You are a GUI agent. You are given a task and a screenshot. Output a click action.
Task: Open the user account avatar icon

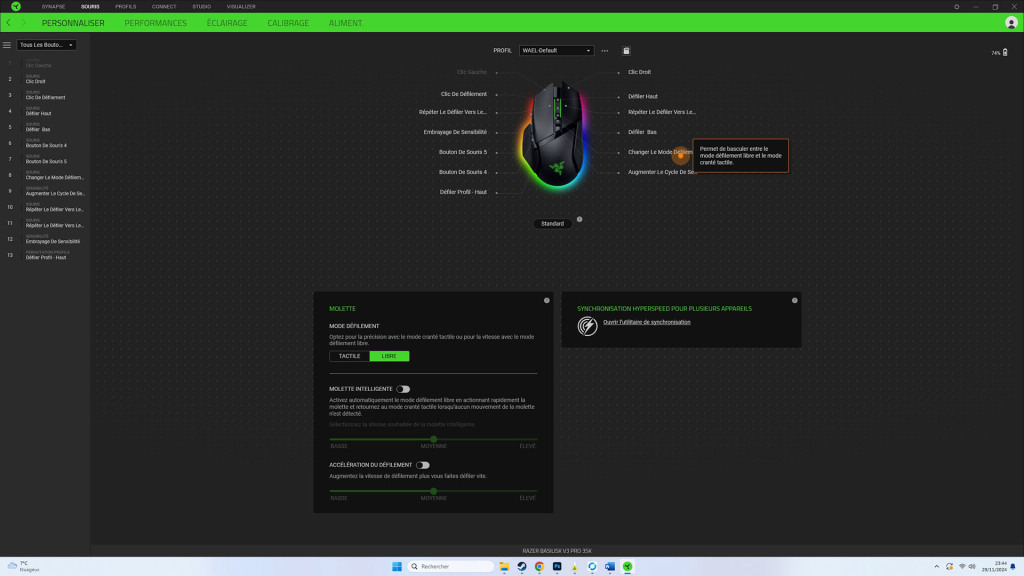[x=1011, y=23]
